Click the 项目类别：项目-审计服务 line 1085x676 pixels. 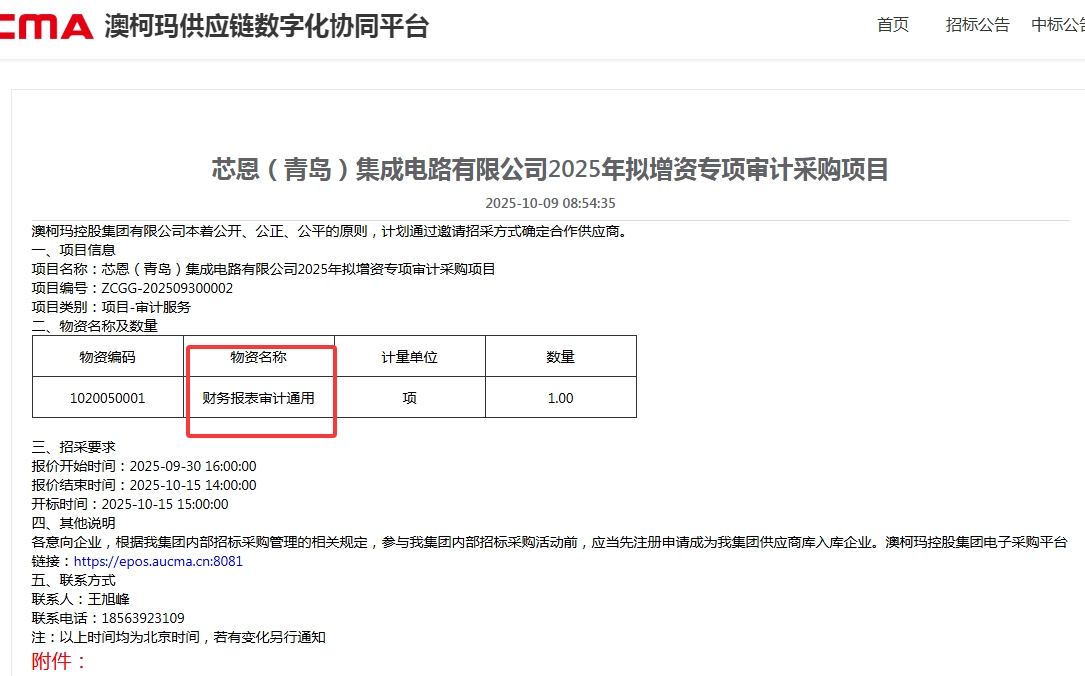[x=111, y=307]
